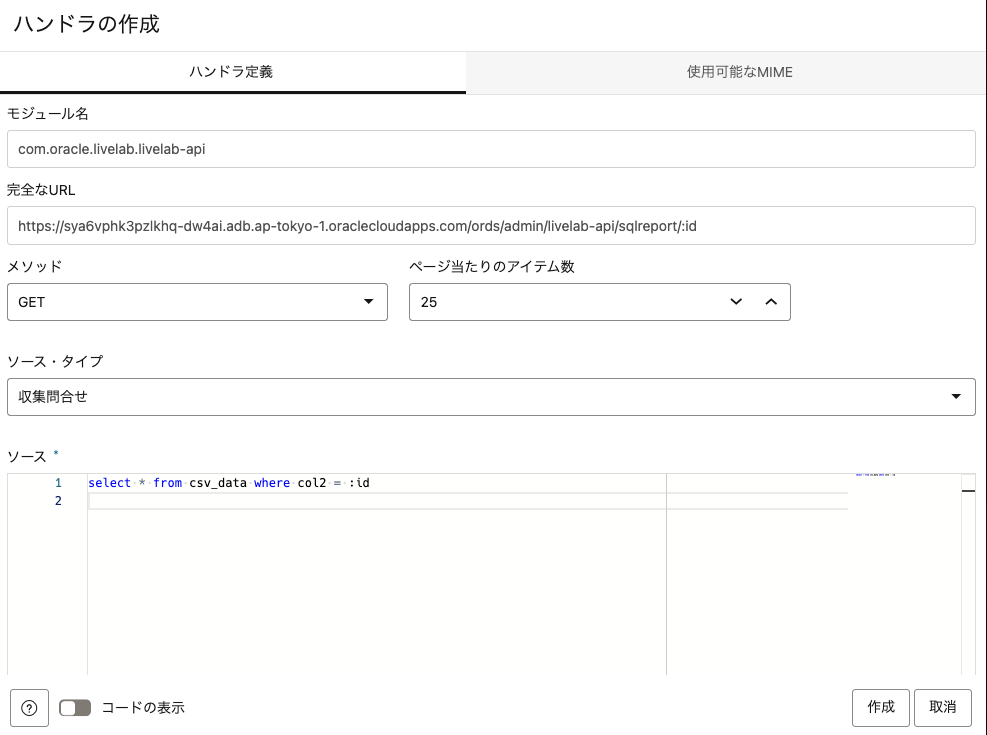Click line number 2 in editor gutter

pyautogui.click(x=58, y=501)
